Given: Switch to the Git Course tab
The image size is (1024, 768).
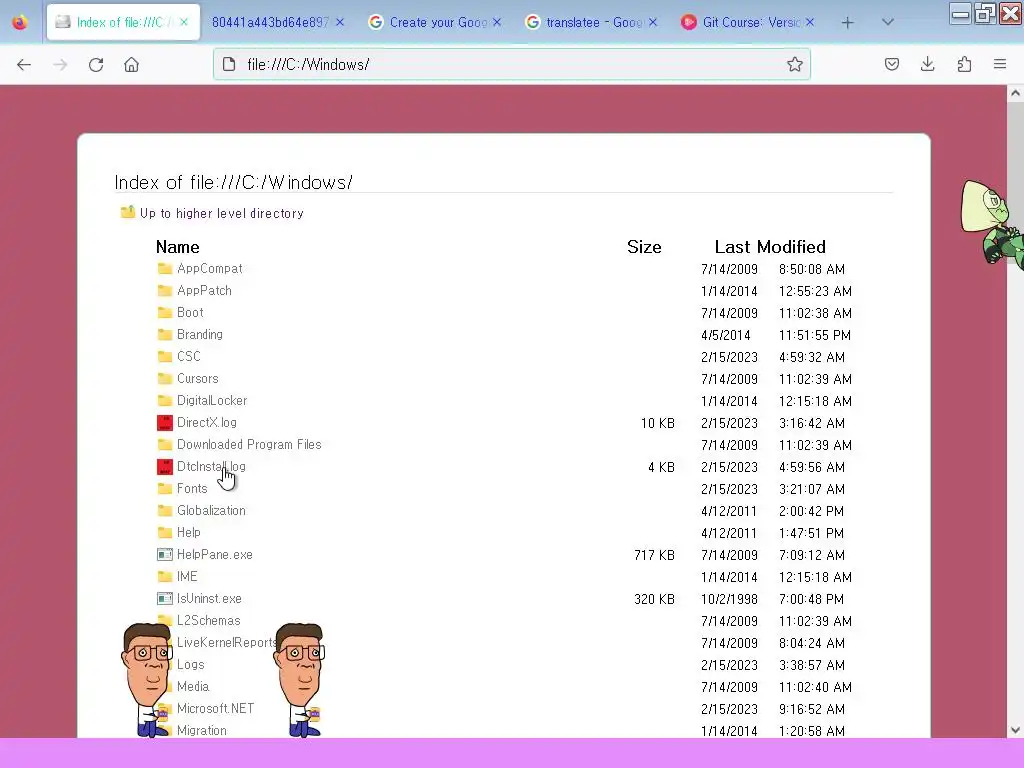Looking at the screenshot, I should [750, 22].
